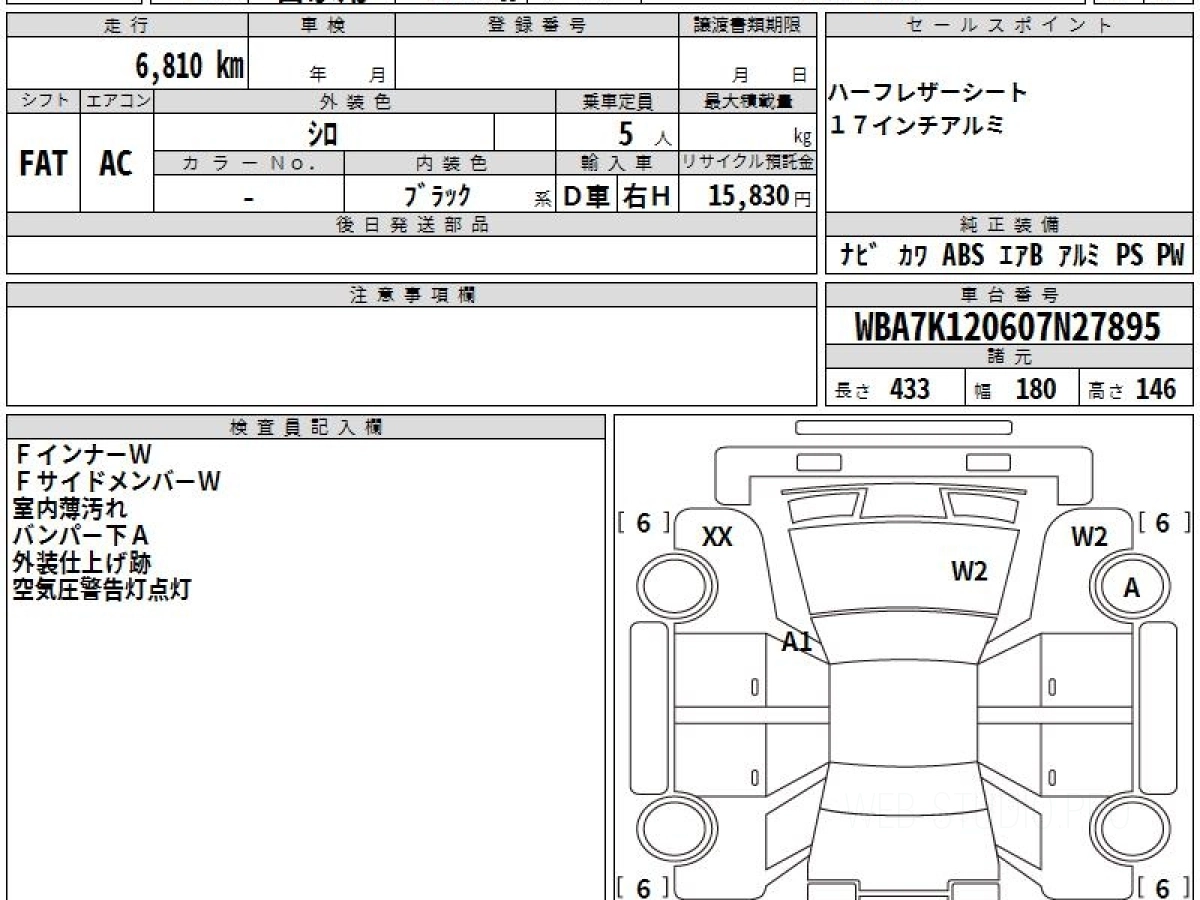Select PS in the equipment list
1200x900 pixels.
(1130, 256)
